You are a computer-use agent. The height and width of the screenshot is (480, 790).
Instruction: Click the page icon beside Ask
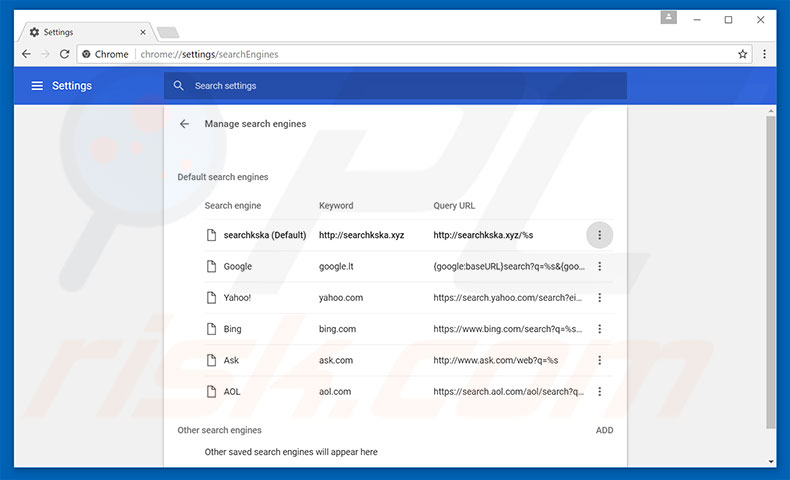coord(212,360)
